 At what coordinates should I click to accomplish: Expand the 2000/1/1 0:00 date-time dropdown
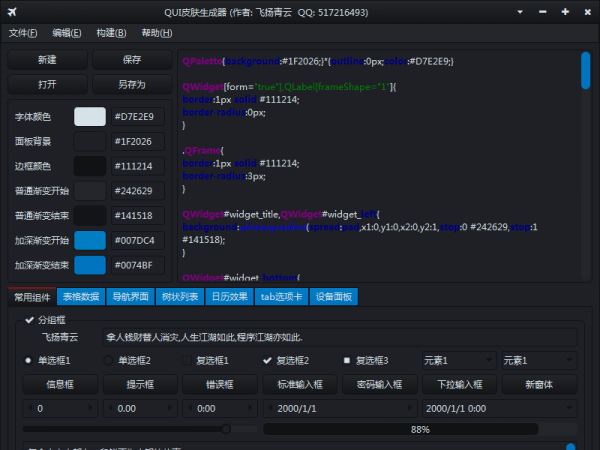click(570, 408)
